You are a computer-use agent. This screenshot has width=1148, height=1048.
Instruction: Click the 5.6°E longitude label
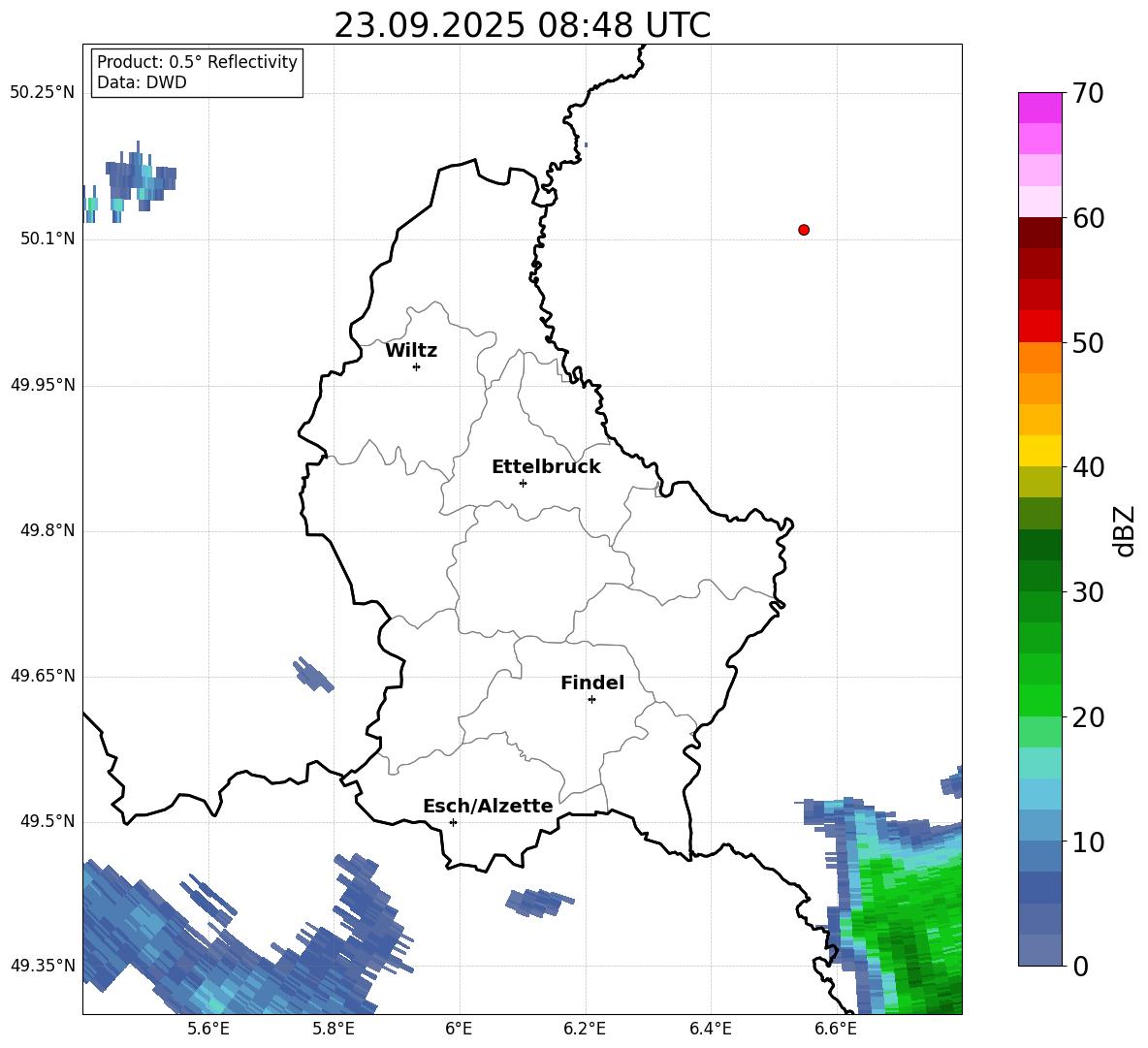[x=208, y=1029]
